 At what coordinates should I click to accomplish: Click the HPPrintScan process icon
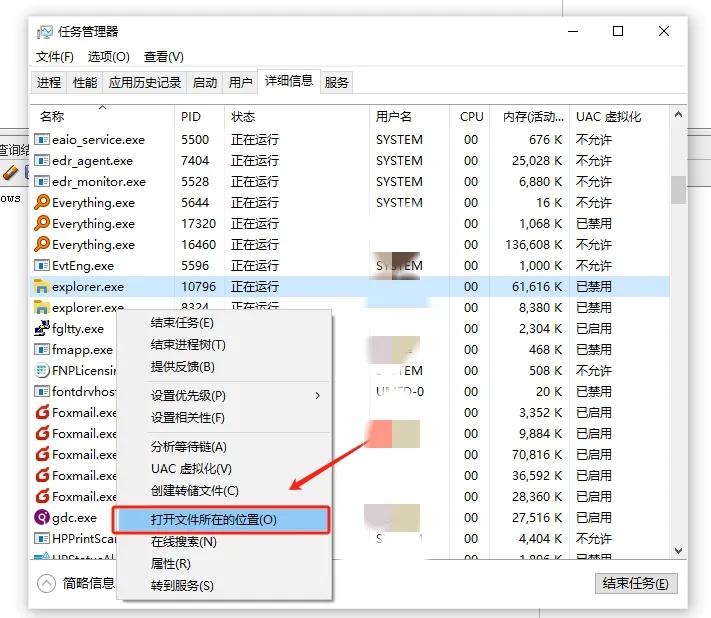42,538
